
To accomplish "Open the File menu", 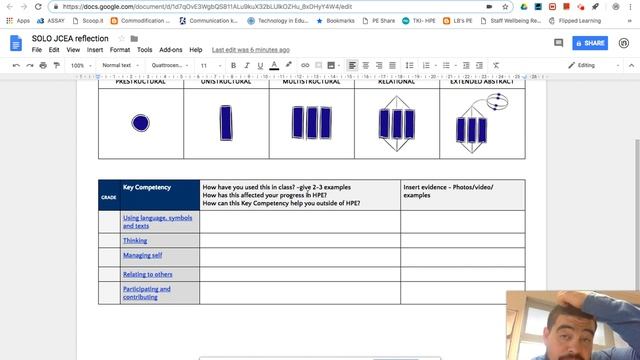I will click(37, 50).
